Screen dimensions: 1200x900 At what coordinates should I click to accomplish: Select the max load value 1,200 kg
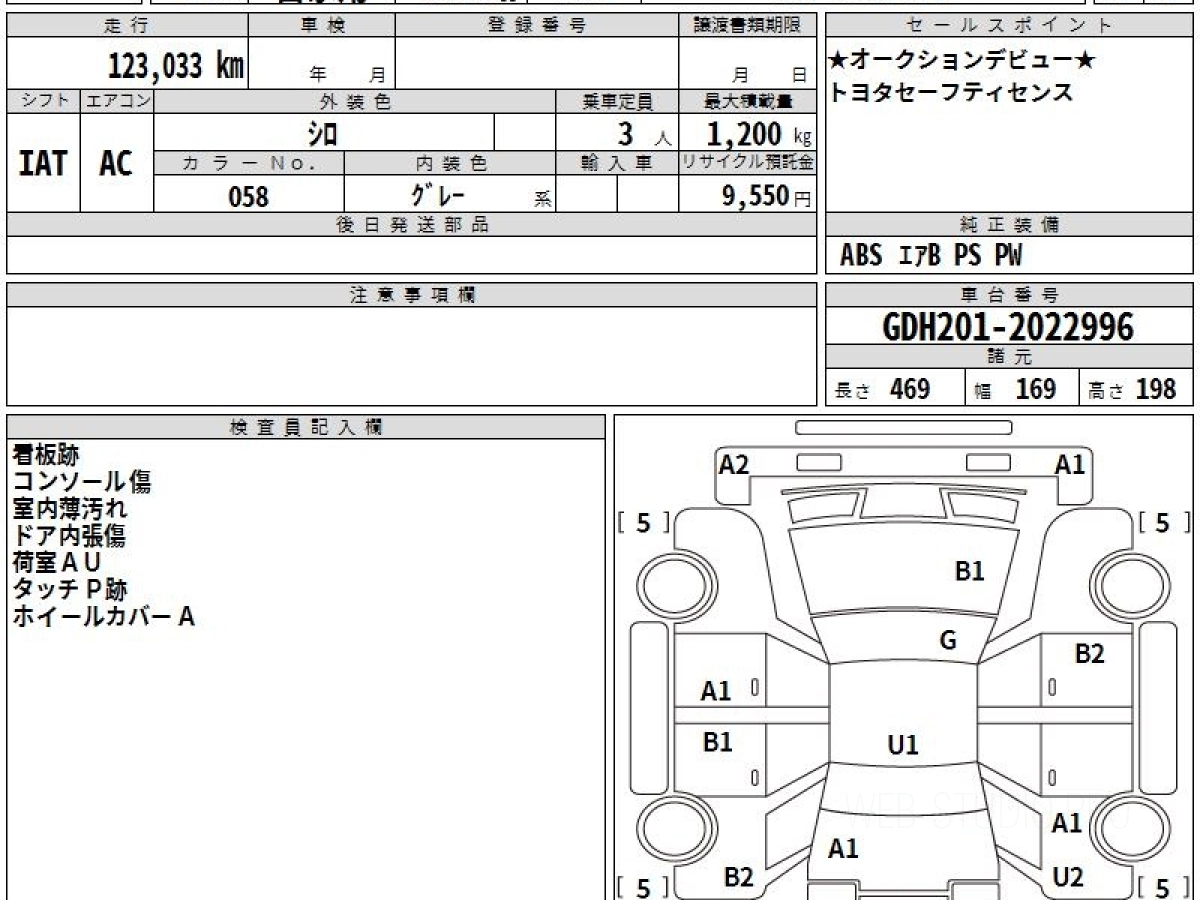[x=759, y=132]
